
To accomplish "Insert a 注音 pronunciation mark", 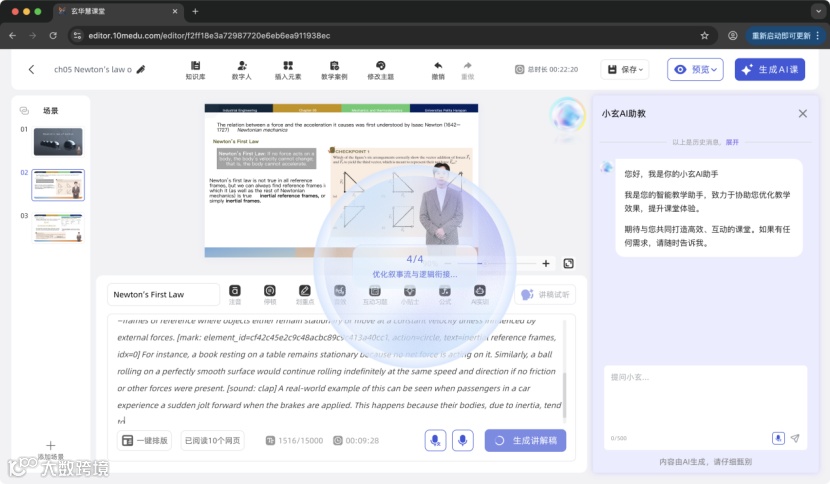I will [234, 294].
